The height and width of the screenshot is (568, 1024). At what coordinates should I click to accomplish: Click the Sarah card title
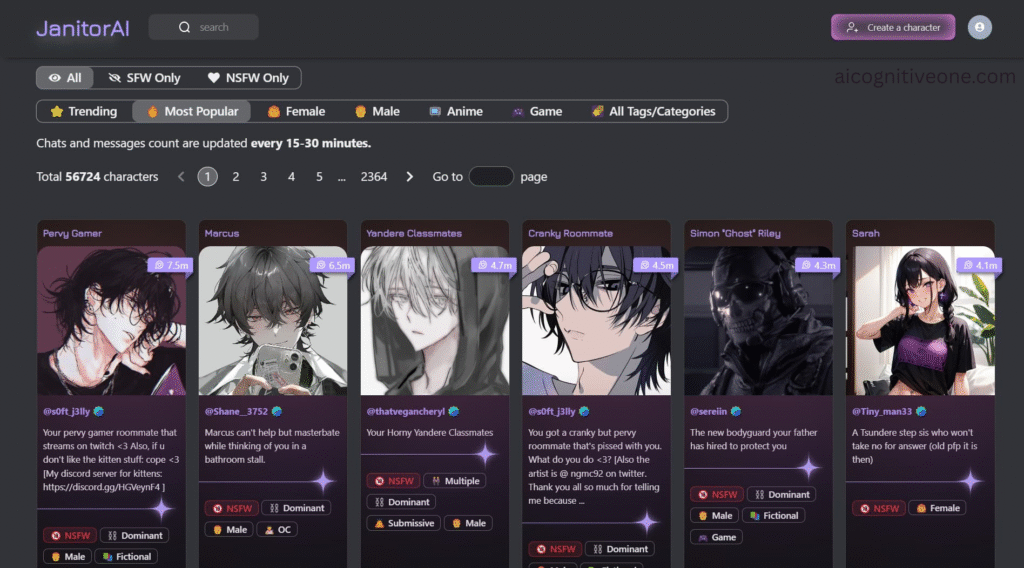[x=866, y=233]
